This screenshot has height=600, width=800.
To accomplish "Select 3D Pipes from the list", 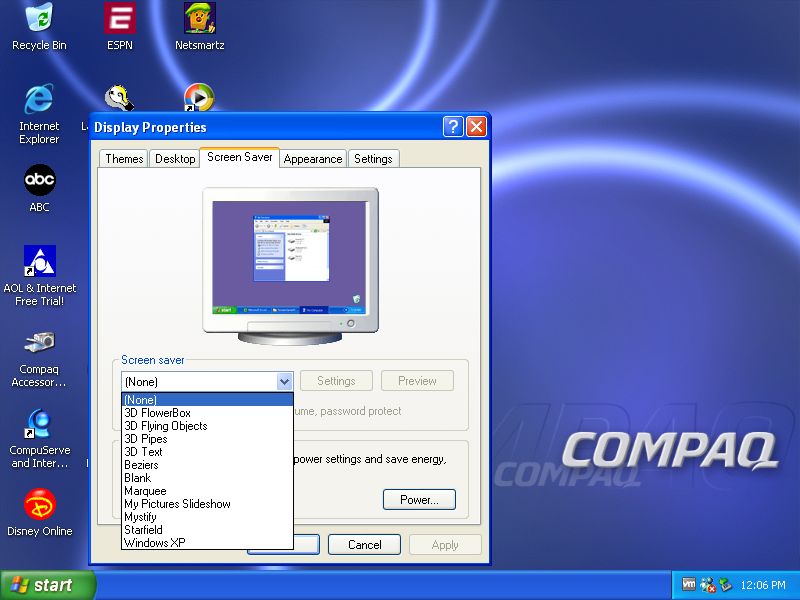I will pyautogui.click(x=207, y=439).
